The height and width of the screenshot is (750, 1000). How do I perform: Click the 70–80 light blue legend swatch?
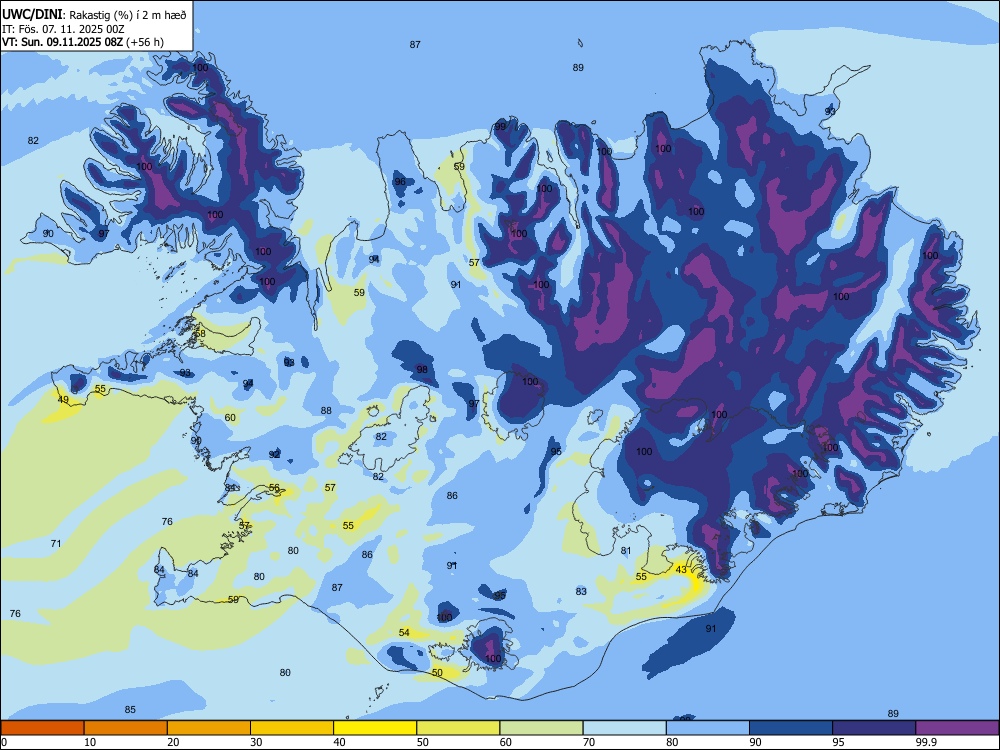[x=624, y=728]
